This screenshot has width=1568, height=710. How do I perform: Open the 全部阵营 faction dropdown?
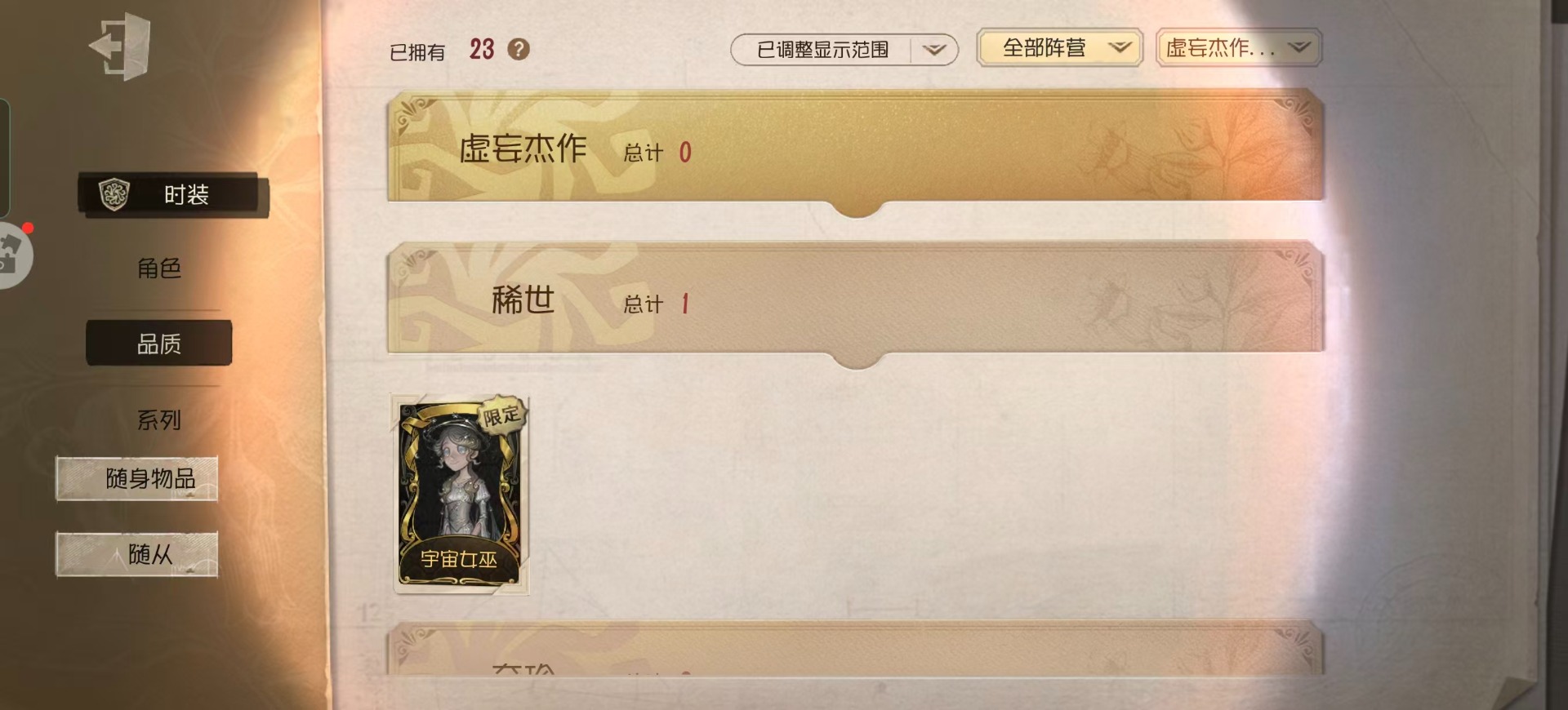coord(1059,47)
